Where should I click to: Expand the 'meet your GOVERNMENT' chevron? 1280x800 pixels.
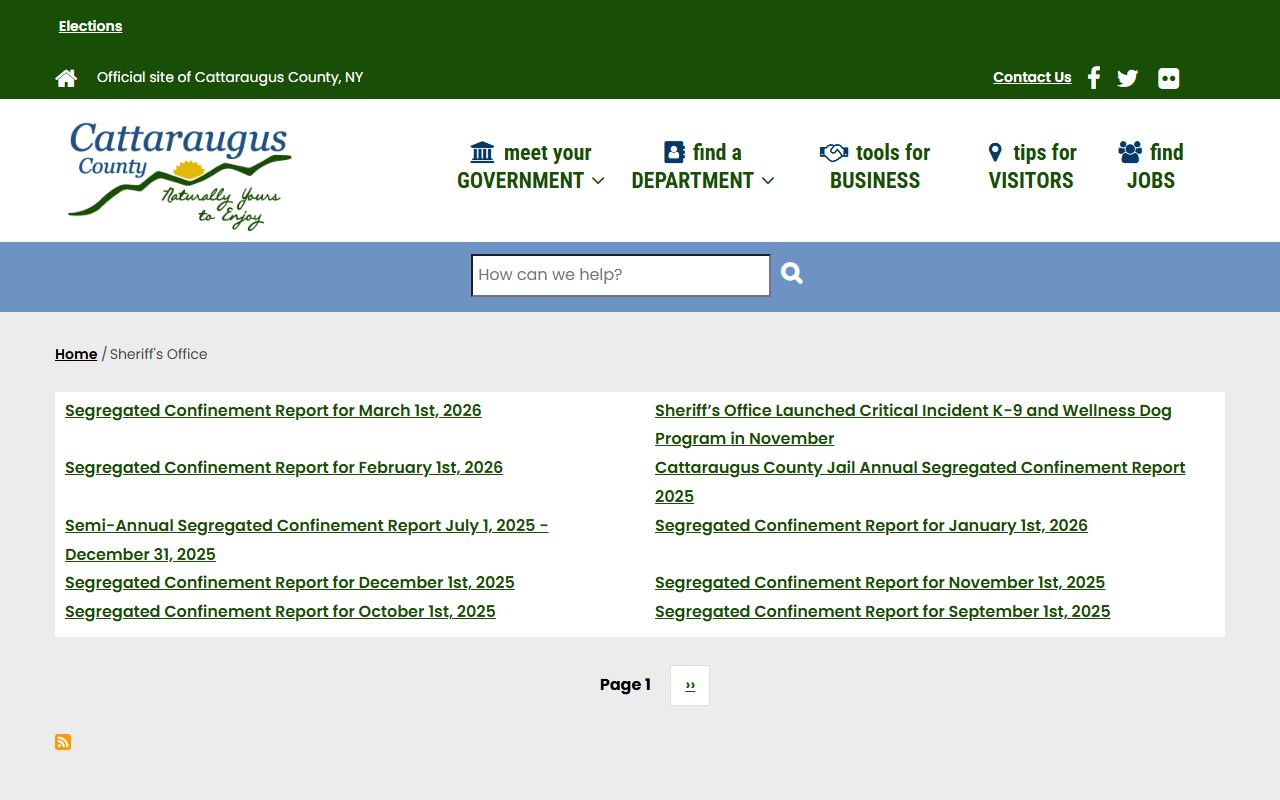pyautogui.click(x=598, y=181)
